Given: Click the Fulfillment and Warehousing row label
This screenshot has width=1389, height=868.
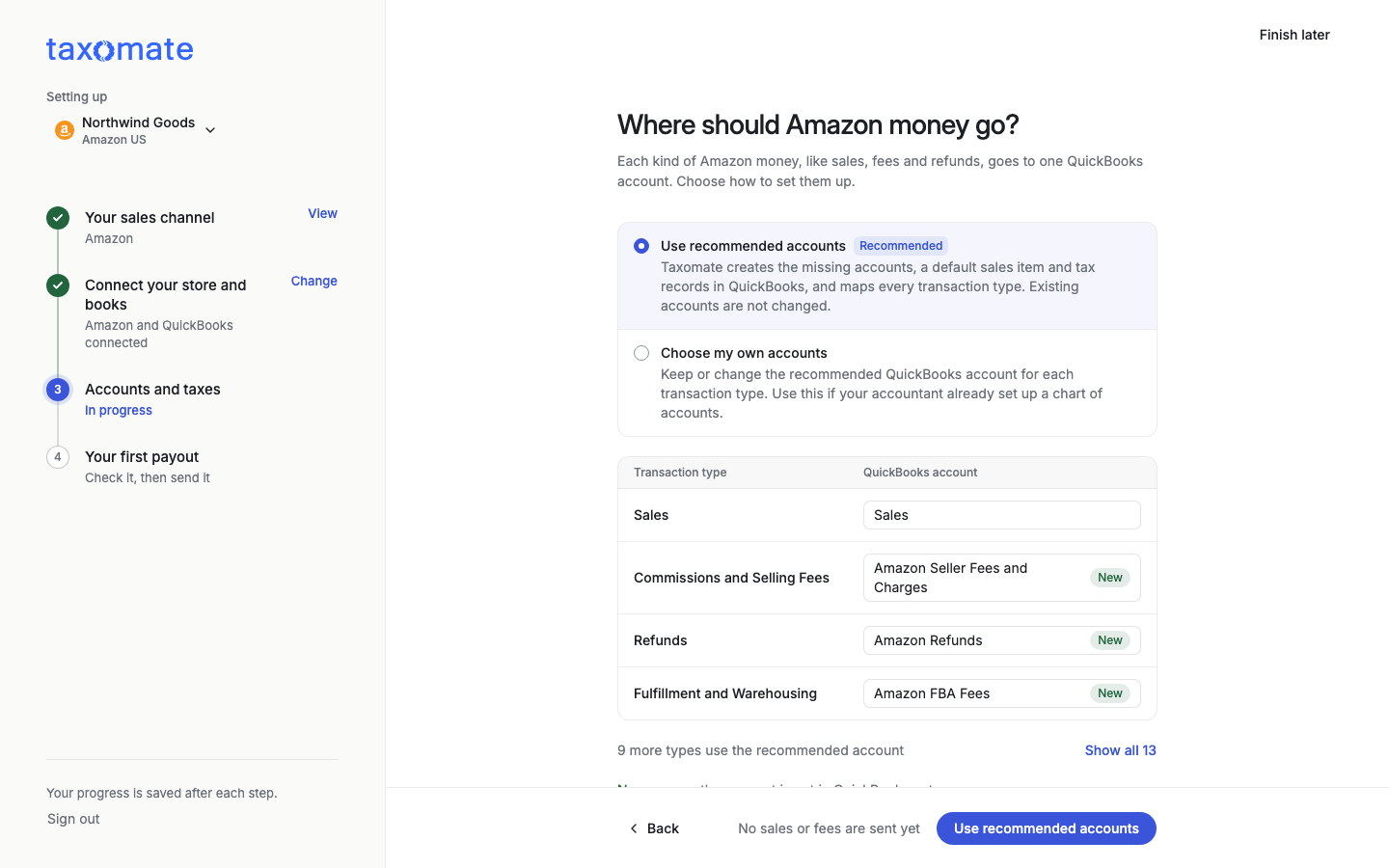Looking at the screenshot, I should tap(725, 693).
